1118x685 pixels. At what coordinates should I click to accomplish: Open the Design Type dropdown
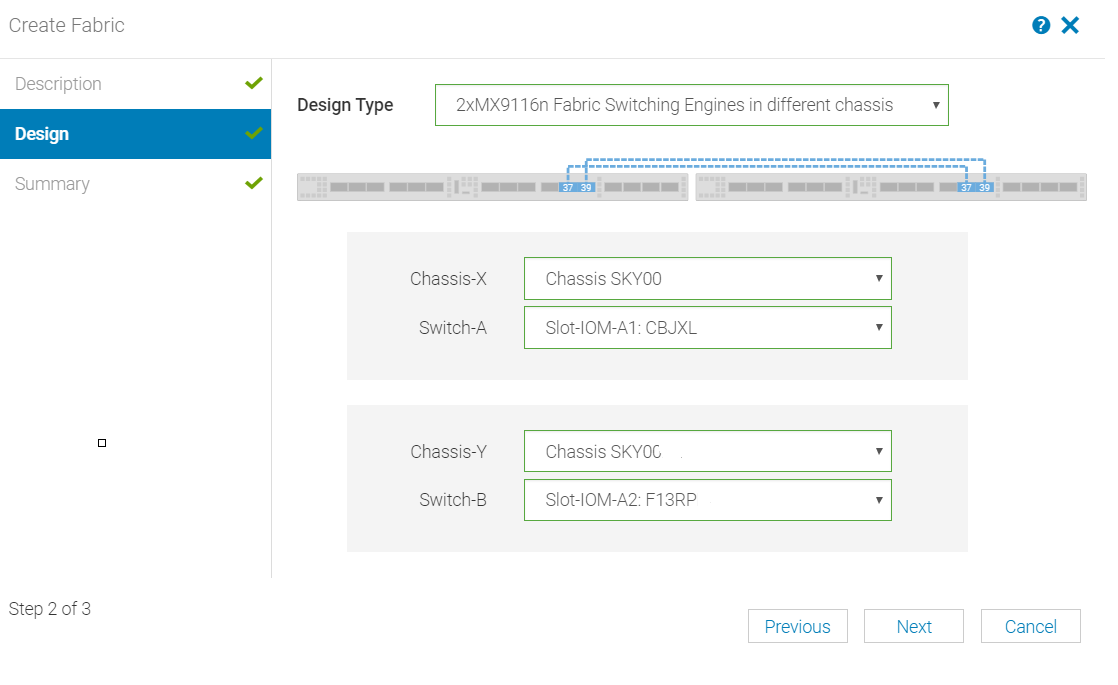691,105
